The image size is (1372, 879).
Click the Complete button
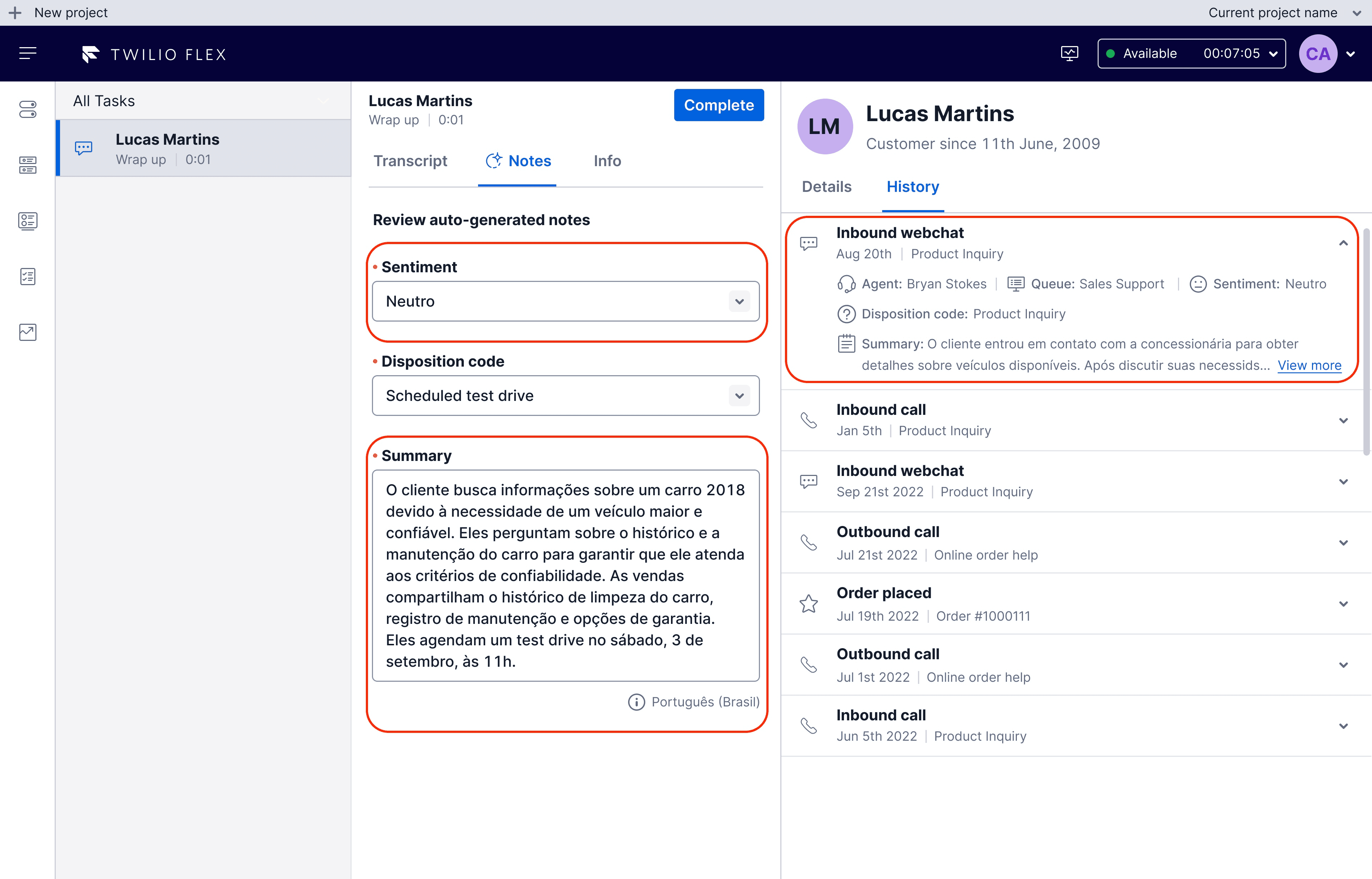click(x=719, y=105)
